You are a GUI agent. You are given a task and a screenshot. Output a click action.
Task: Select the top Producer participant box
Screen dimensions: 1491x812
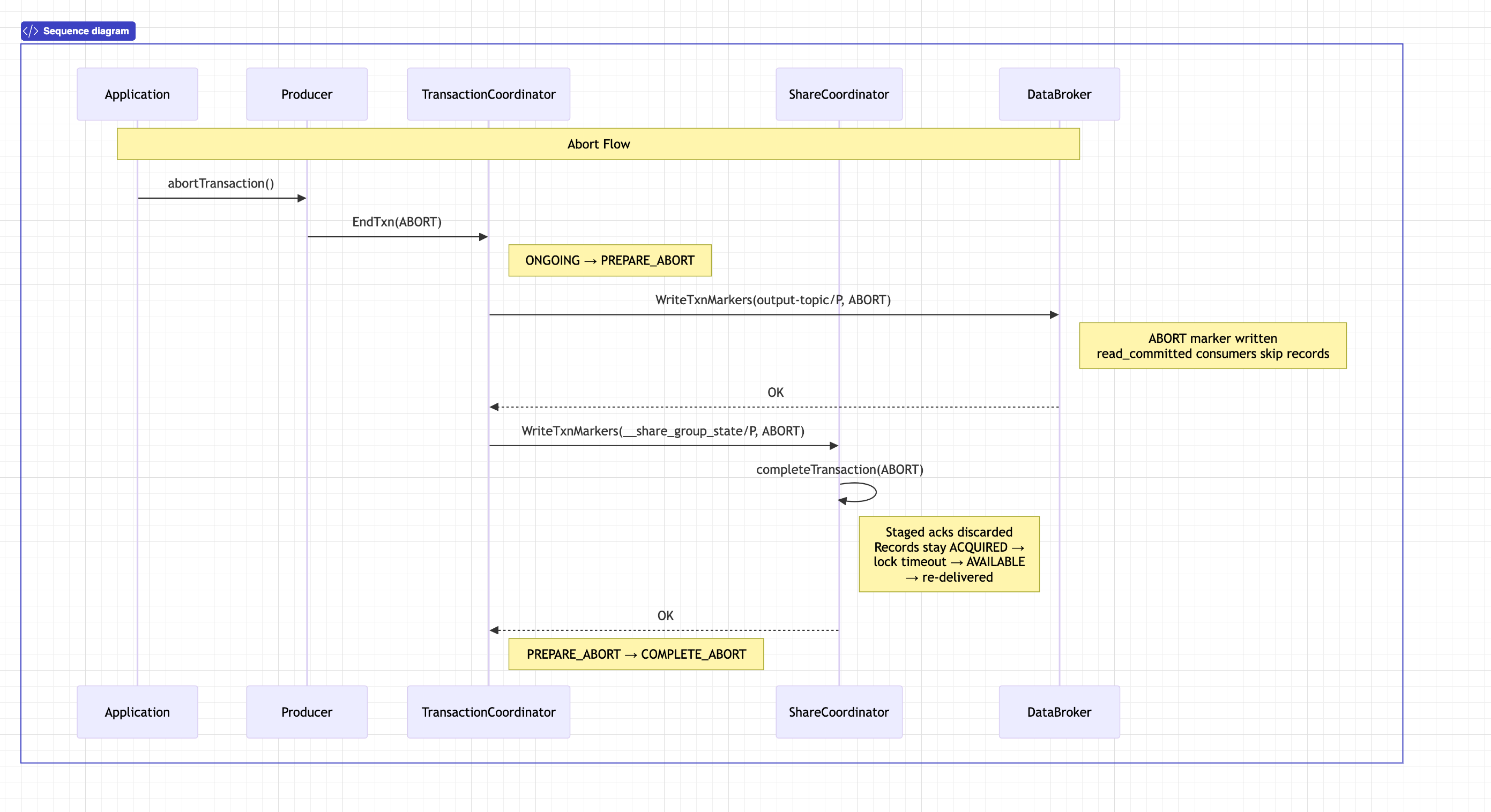click(x=307, y=94)
